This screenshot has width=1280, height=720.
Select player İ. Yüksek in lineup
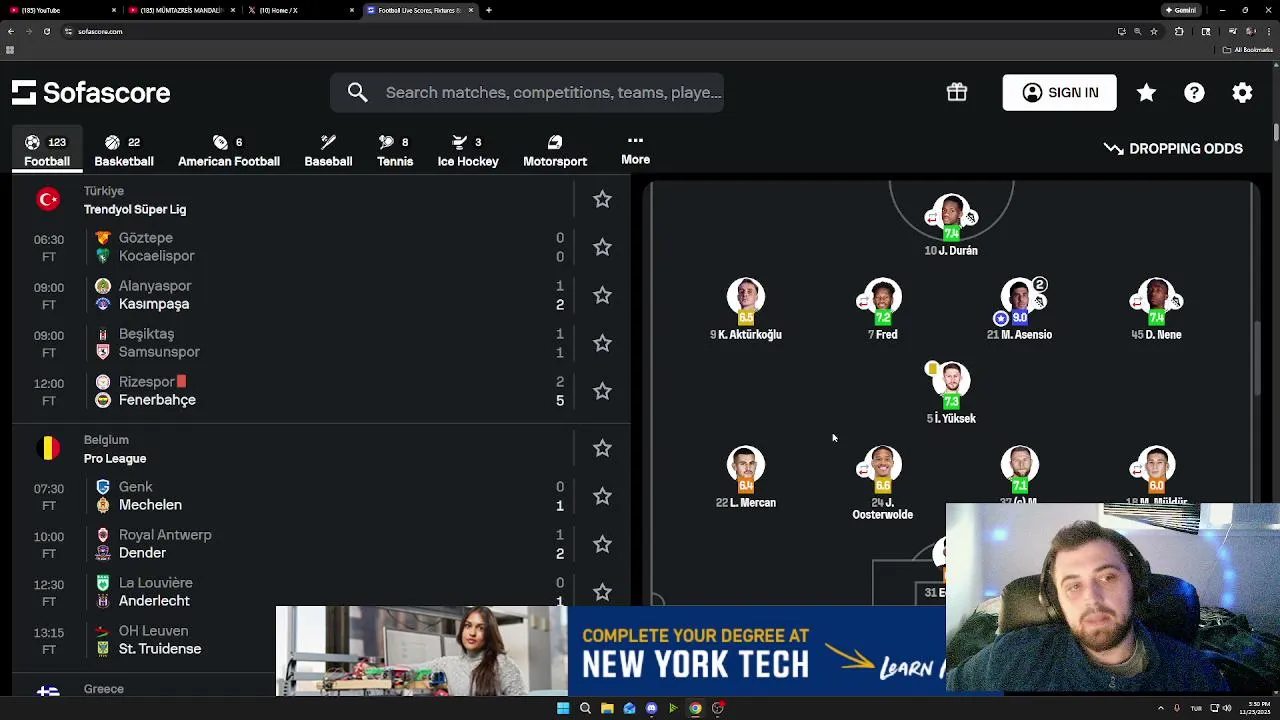951,394
